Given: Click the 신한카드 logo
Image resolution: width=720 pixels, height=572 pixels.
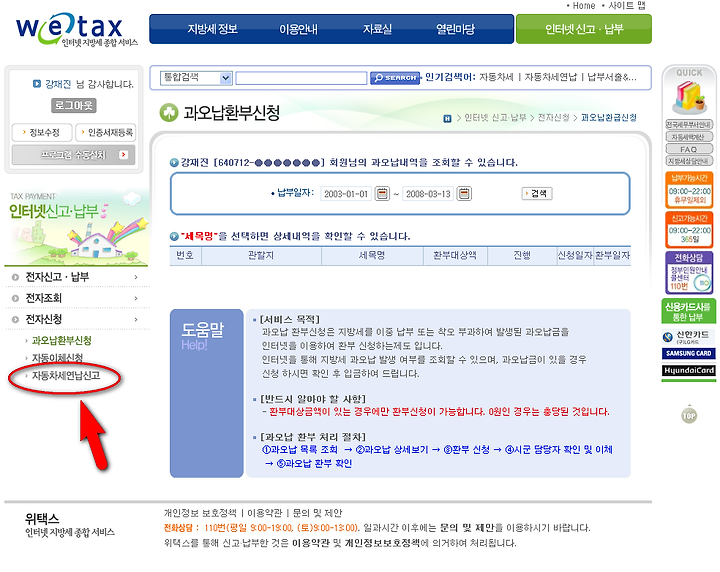Looking at the screenshot, I should (689, 336).
